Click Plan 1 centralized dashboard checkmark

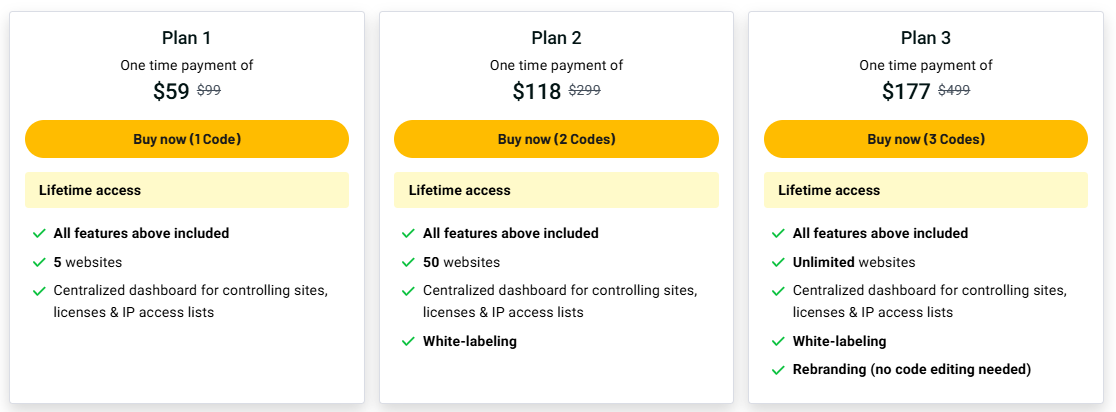(39, 291)
